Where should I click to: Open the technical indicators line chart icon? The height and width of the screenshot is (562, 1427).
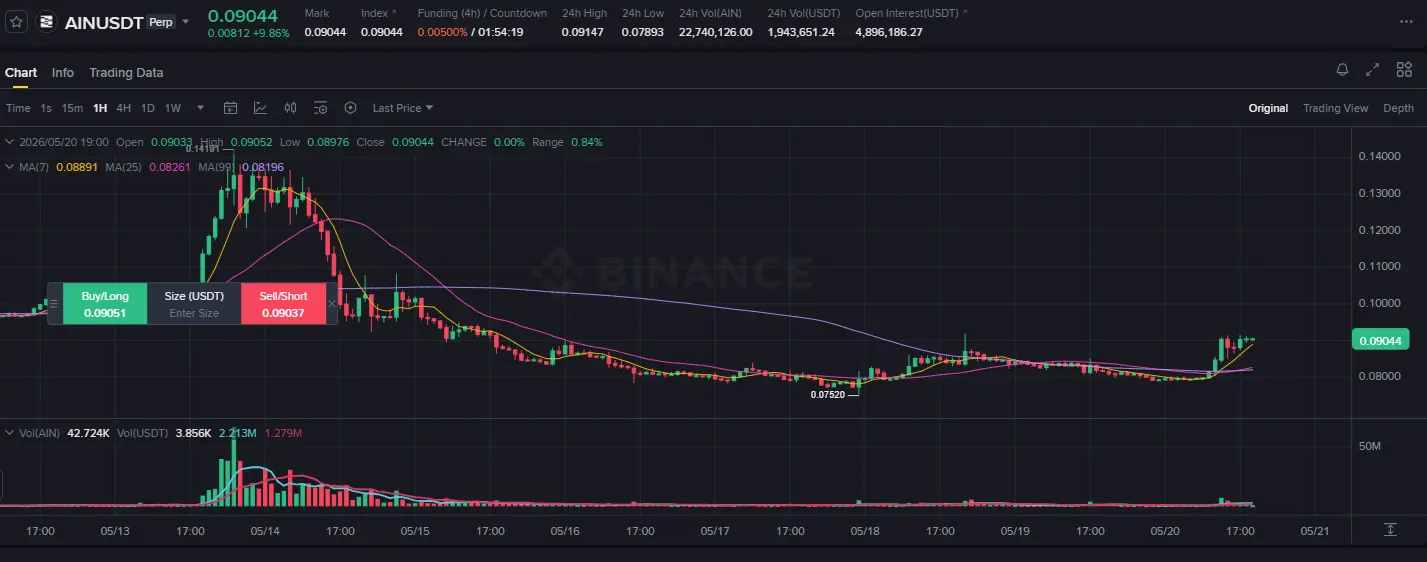tap(260, 108)
